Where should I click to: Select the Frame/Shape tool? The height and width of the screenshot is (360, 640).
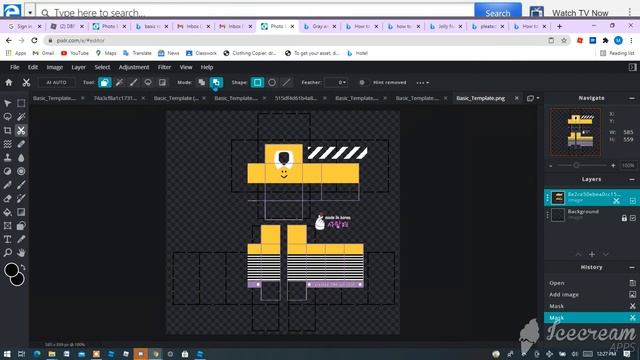click(7, 226)
